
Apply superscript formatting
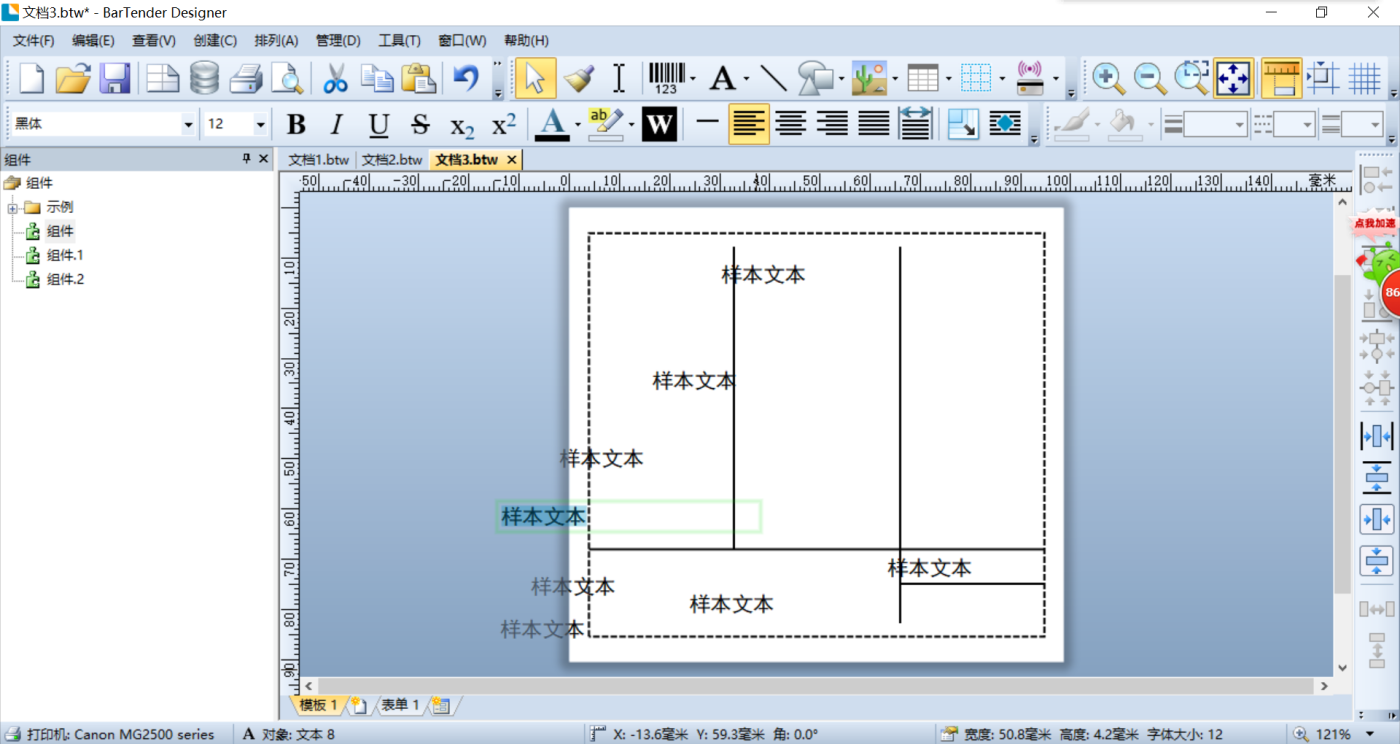coord(504,125)
